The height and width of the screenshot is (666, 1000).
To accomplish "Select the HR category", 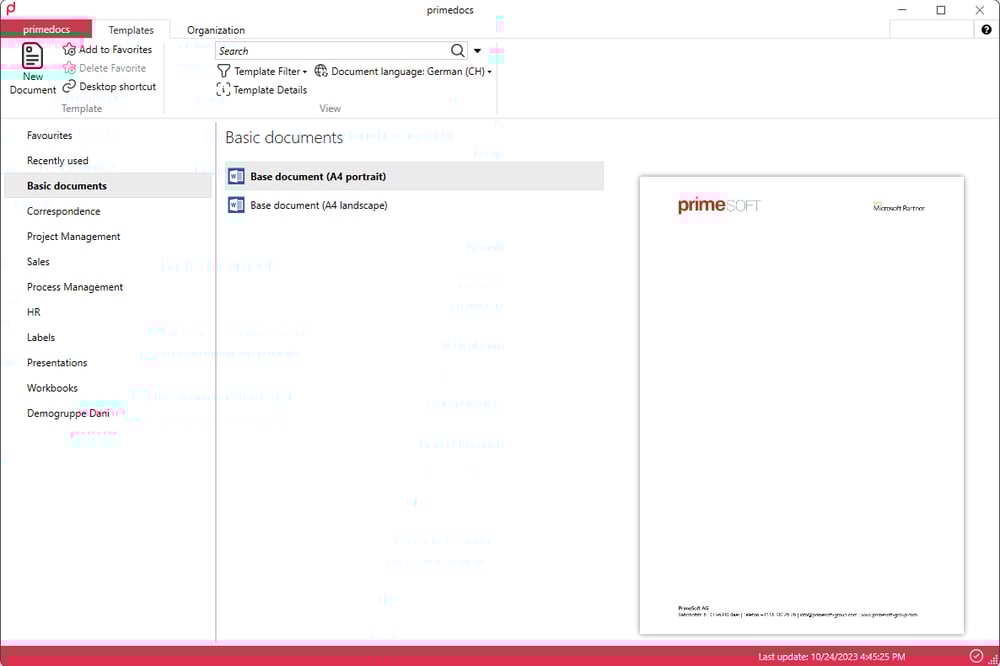I will click(108, 312).
